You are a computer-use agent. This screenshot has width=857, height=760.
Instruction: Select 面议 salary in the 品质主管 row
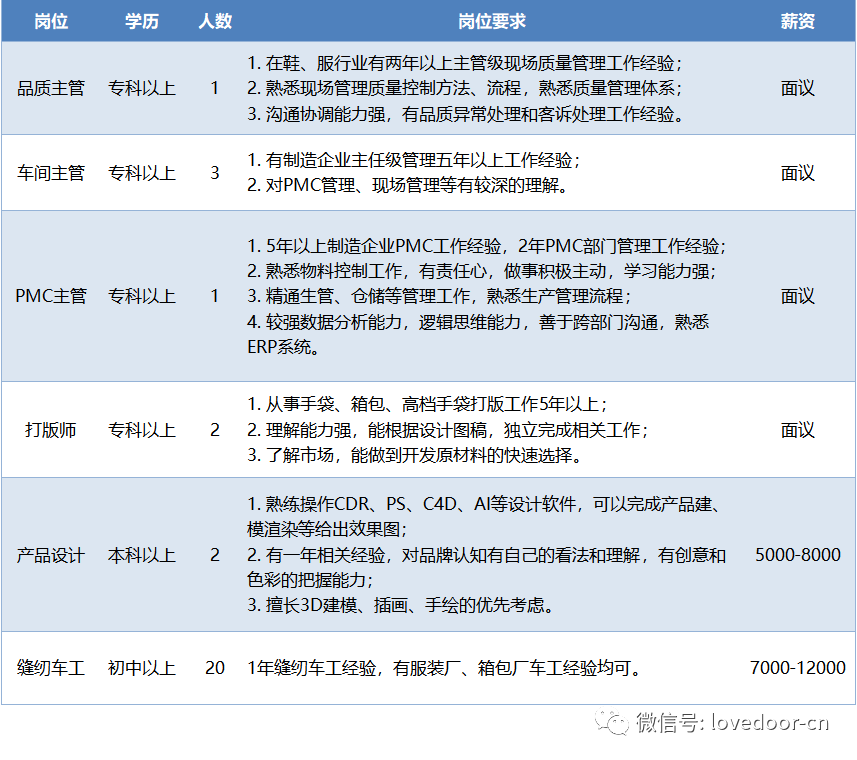(797, 88)
